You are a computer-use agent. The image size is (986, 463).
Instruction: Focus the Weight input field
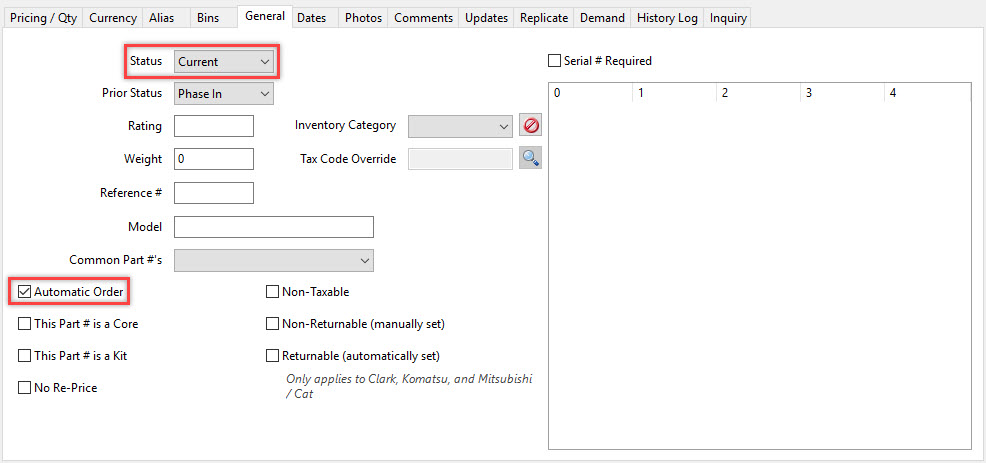[214, 159]
